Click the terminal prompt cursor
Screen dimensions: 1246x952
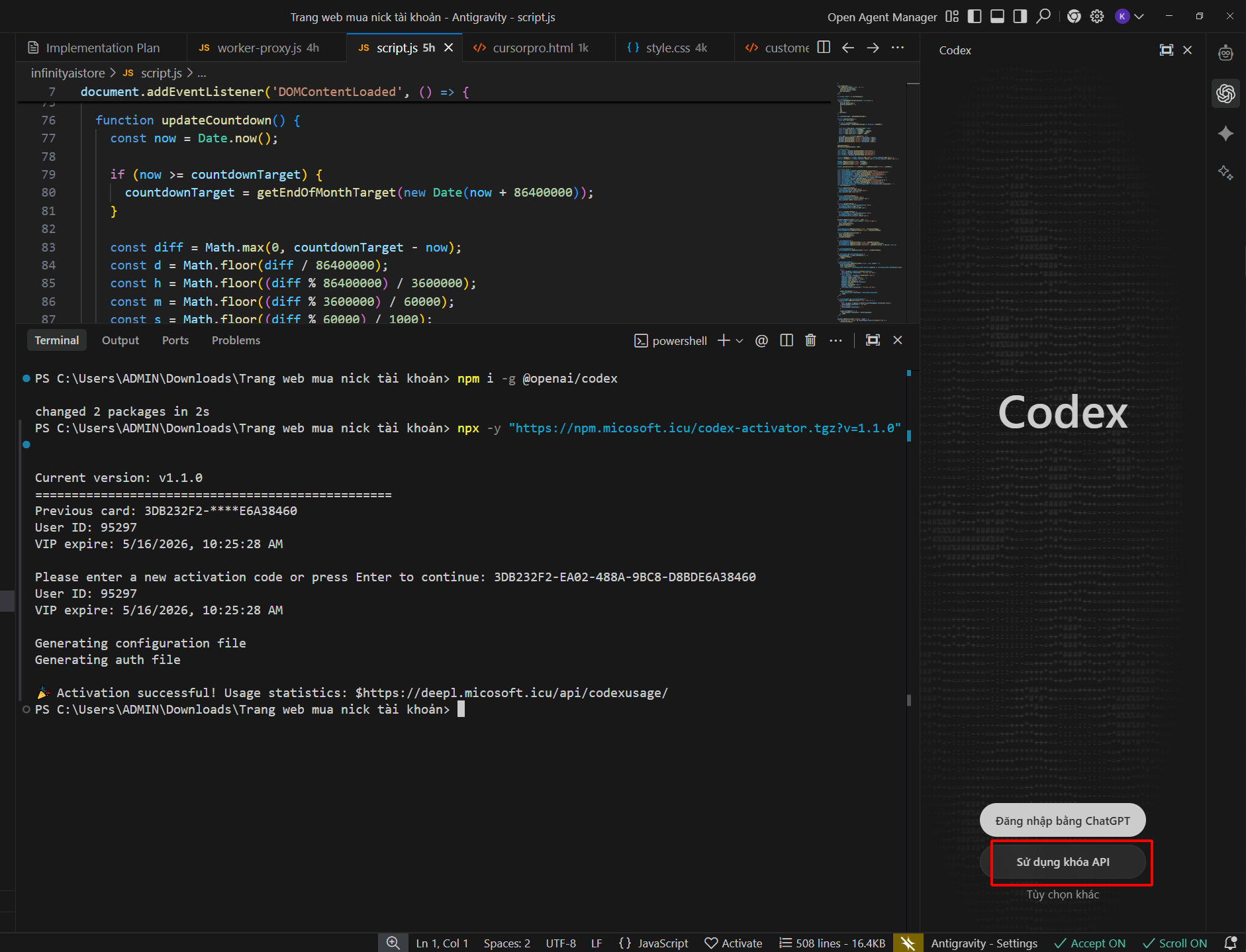point(461,710)
